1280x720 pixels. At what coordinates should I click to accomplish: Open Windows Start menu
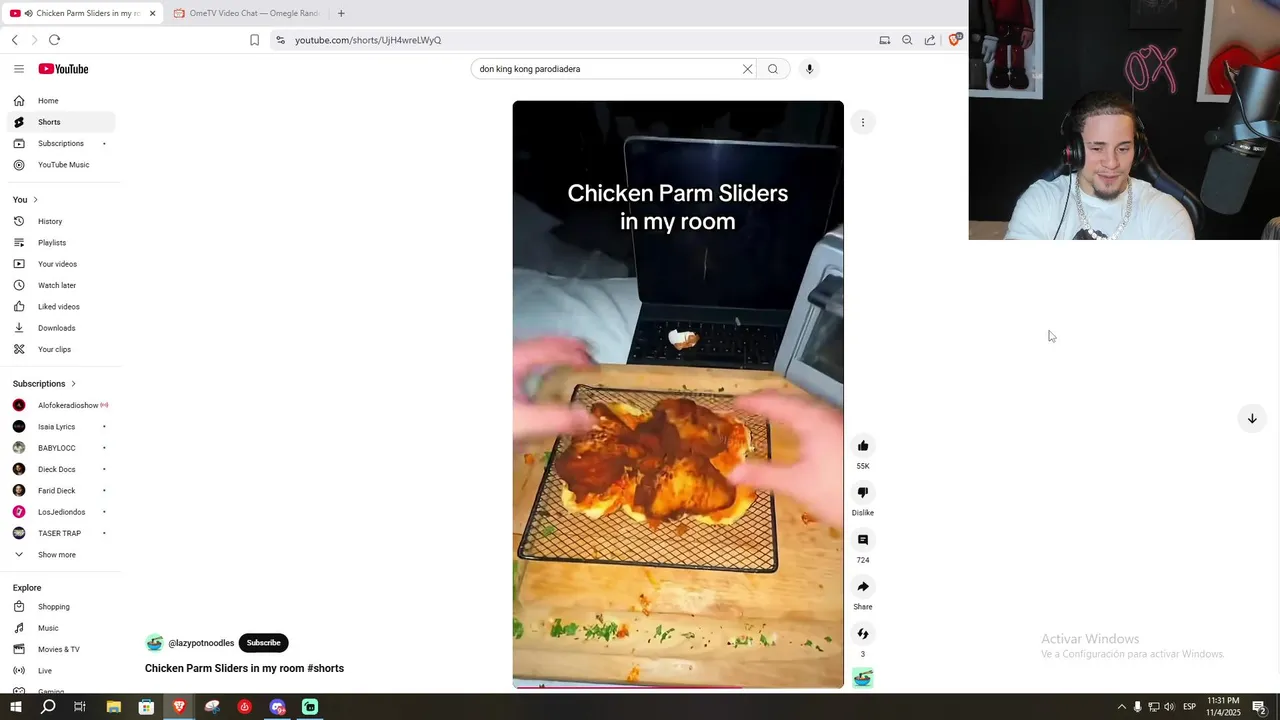(15, 707)
